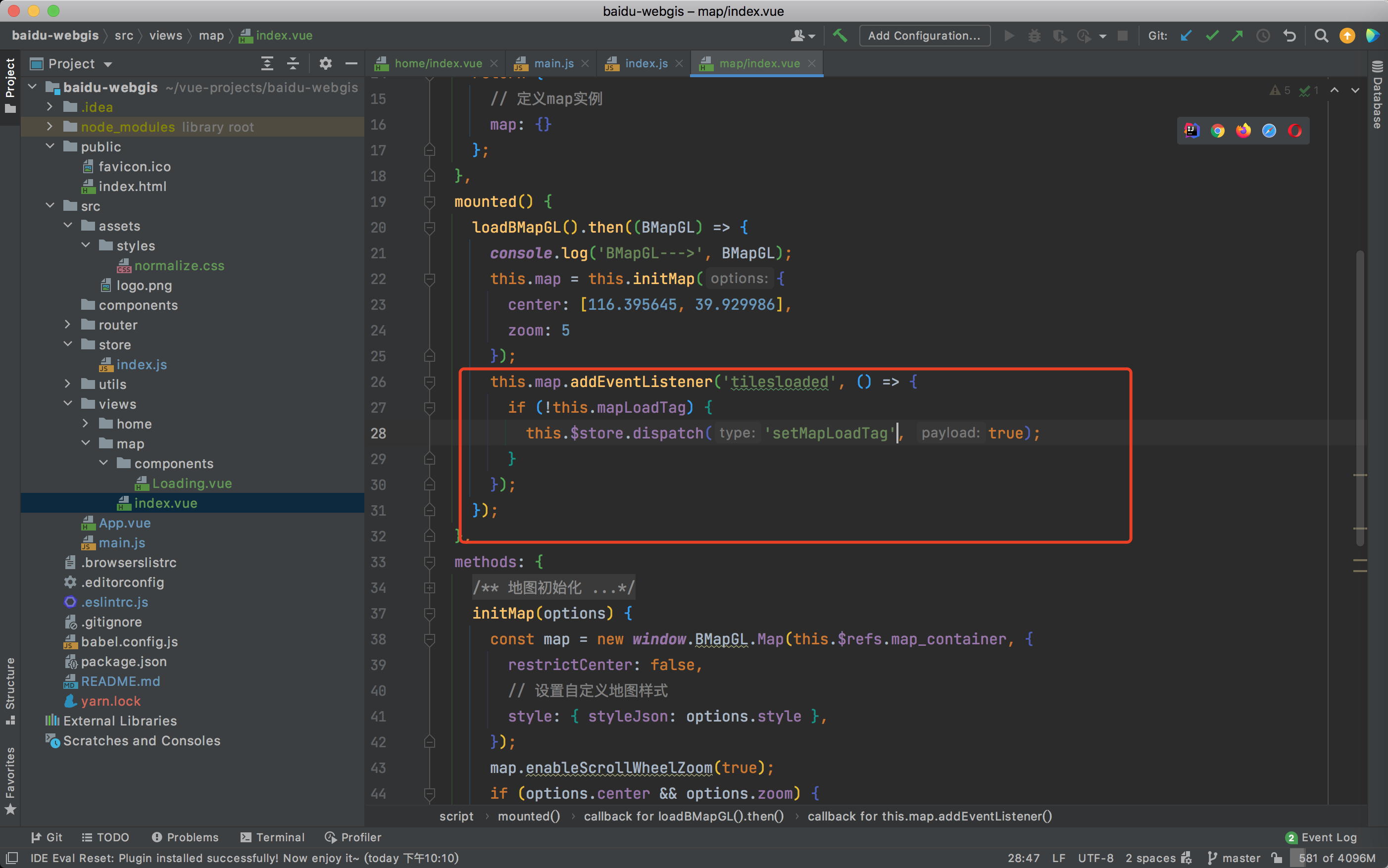Jump to next highlighted error arrow

(1355, 90)
